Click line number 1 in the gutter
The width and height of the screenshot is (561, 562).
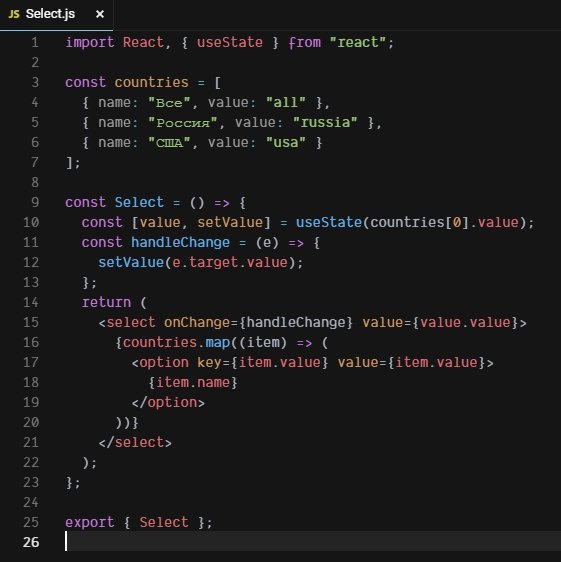coord(35,43)
